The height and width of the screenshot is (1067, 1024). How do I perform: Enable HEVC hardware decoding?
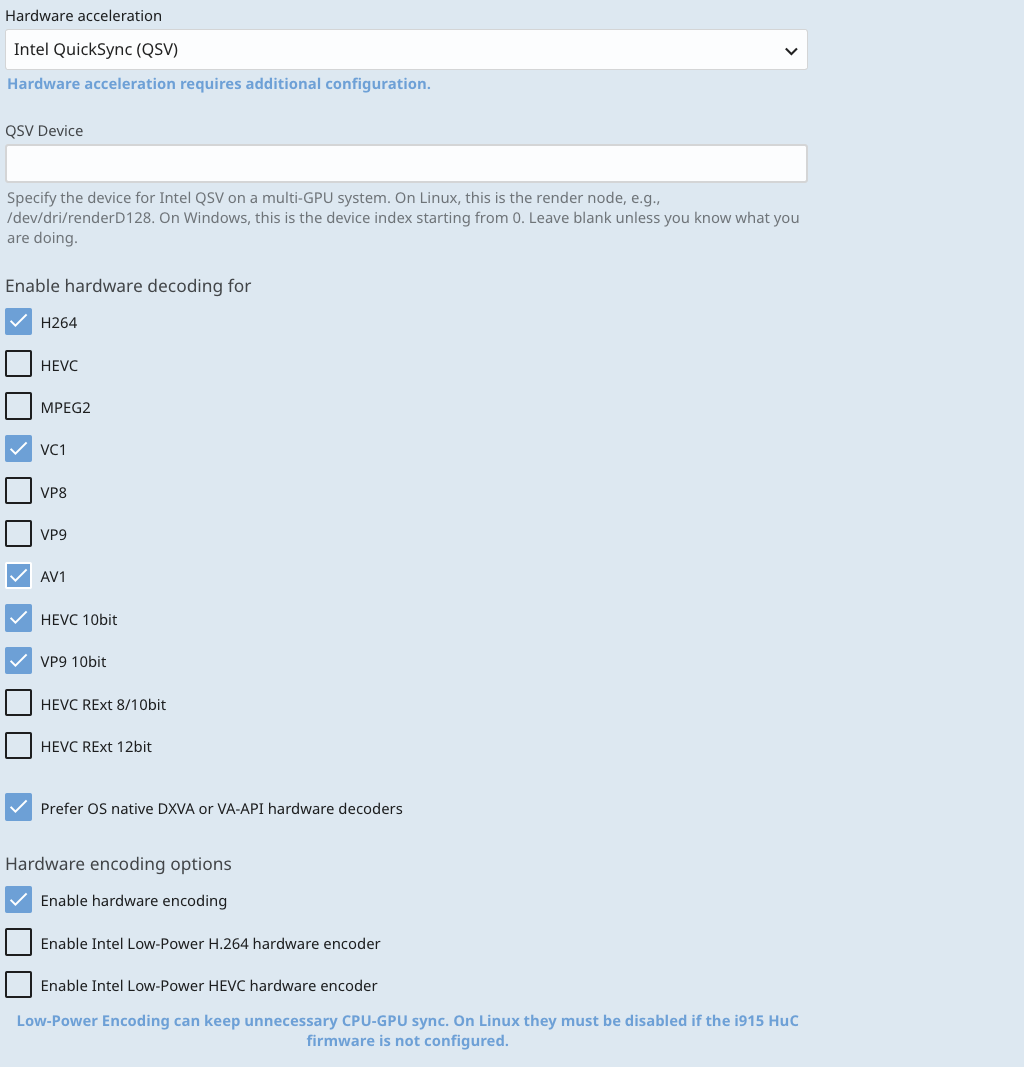pyautogui.click(x=19, y=364)
